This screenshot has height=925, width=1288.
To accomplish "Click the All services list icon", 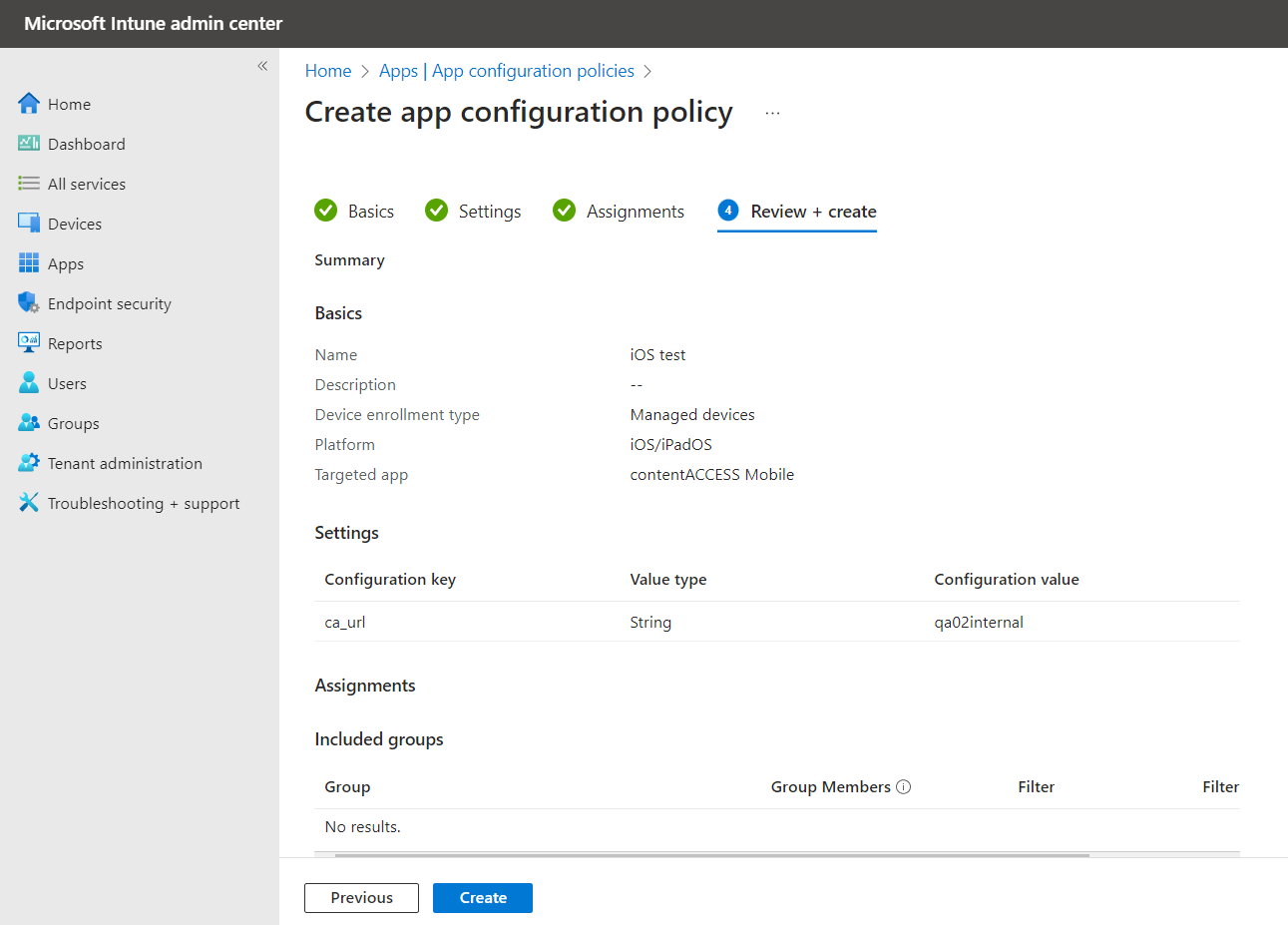I will [x=29, y=184].
